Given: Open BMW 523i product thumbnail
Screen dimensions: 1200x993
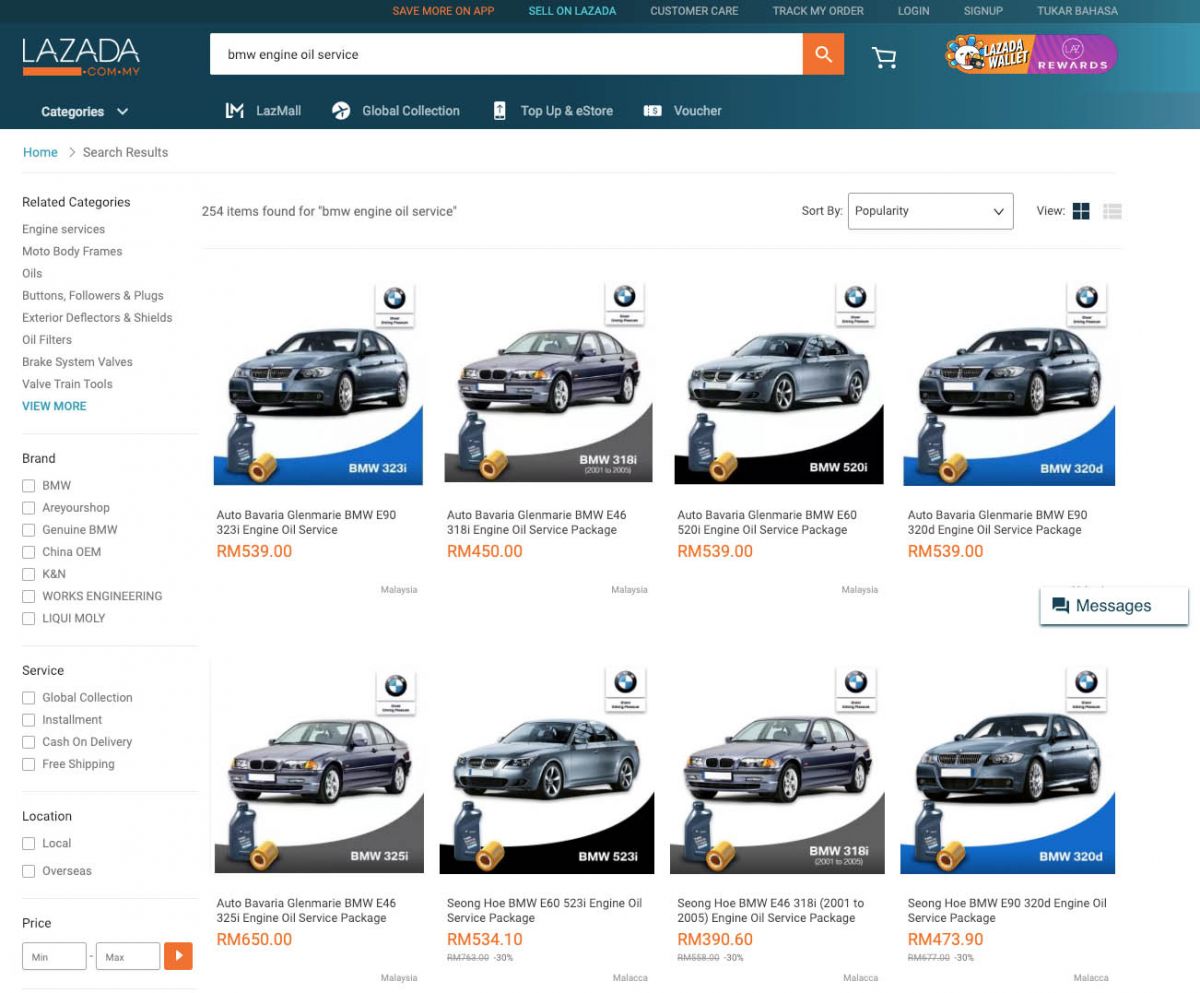Looking at the screenshot, I should (x=548, y=769).
